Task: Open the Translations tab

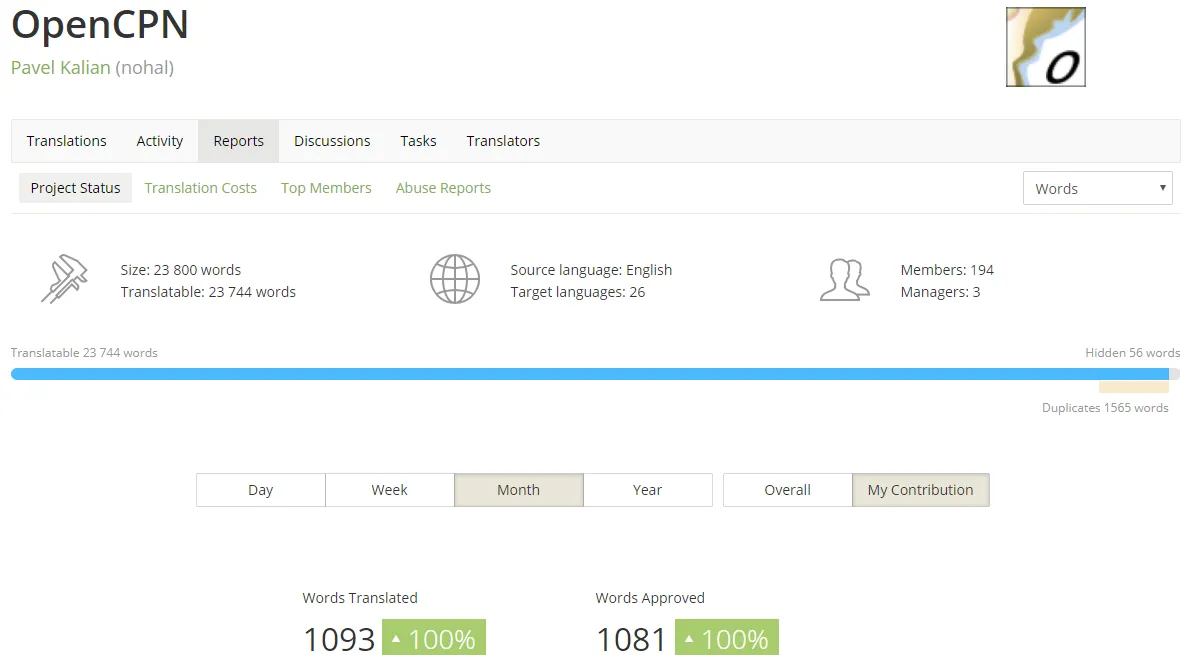Action: [x=66, y=141]
